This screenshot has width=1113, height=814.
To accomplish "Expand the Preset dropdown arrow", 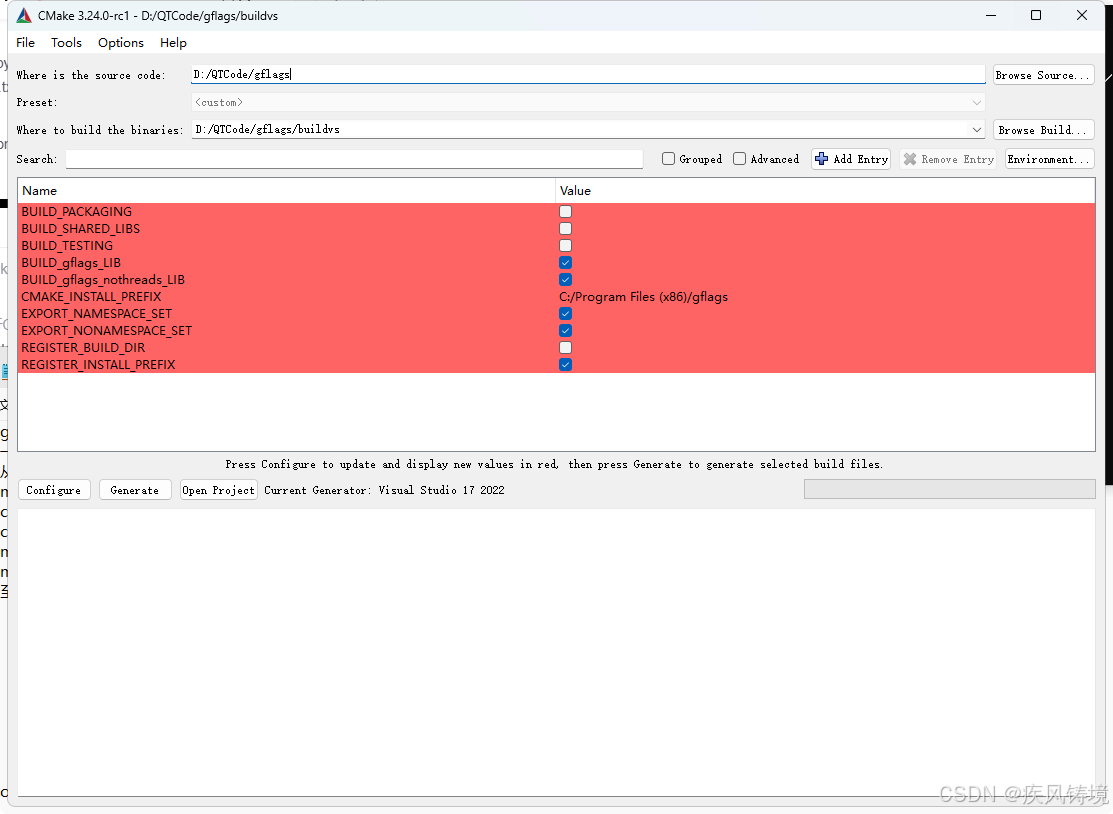I will pyautogui.click(x=977, y=103).
